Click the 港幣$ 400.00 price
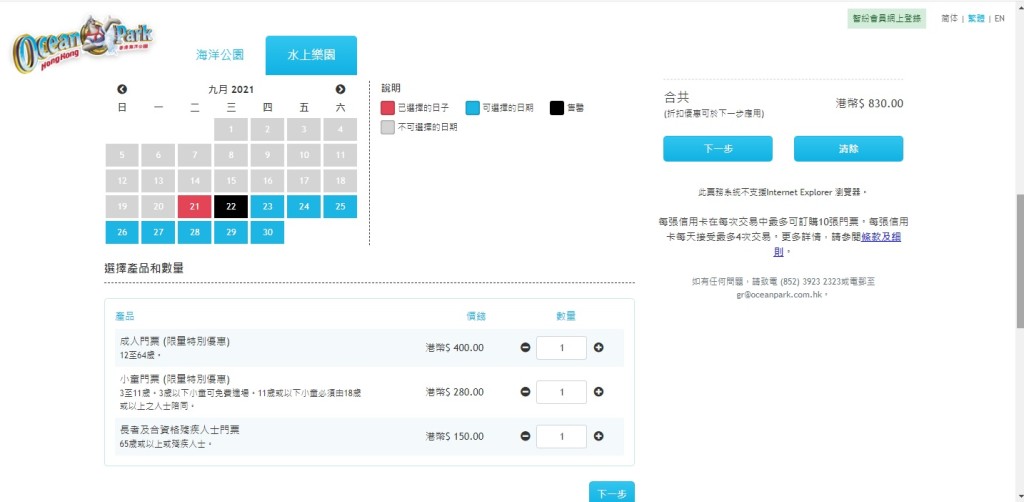Image resolution: width=1024 pixels, height=502 pixels. 455,348
